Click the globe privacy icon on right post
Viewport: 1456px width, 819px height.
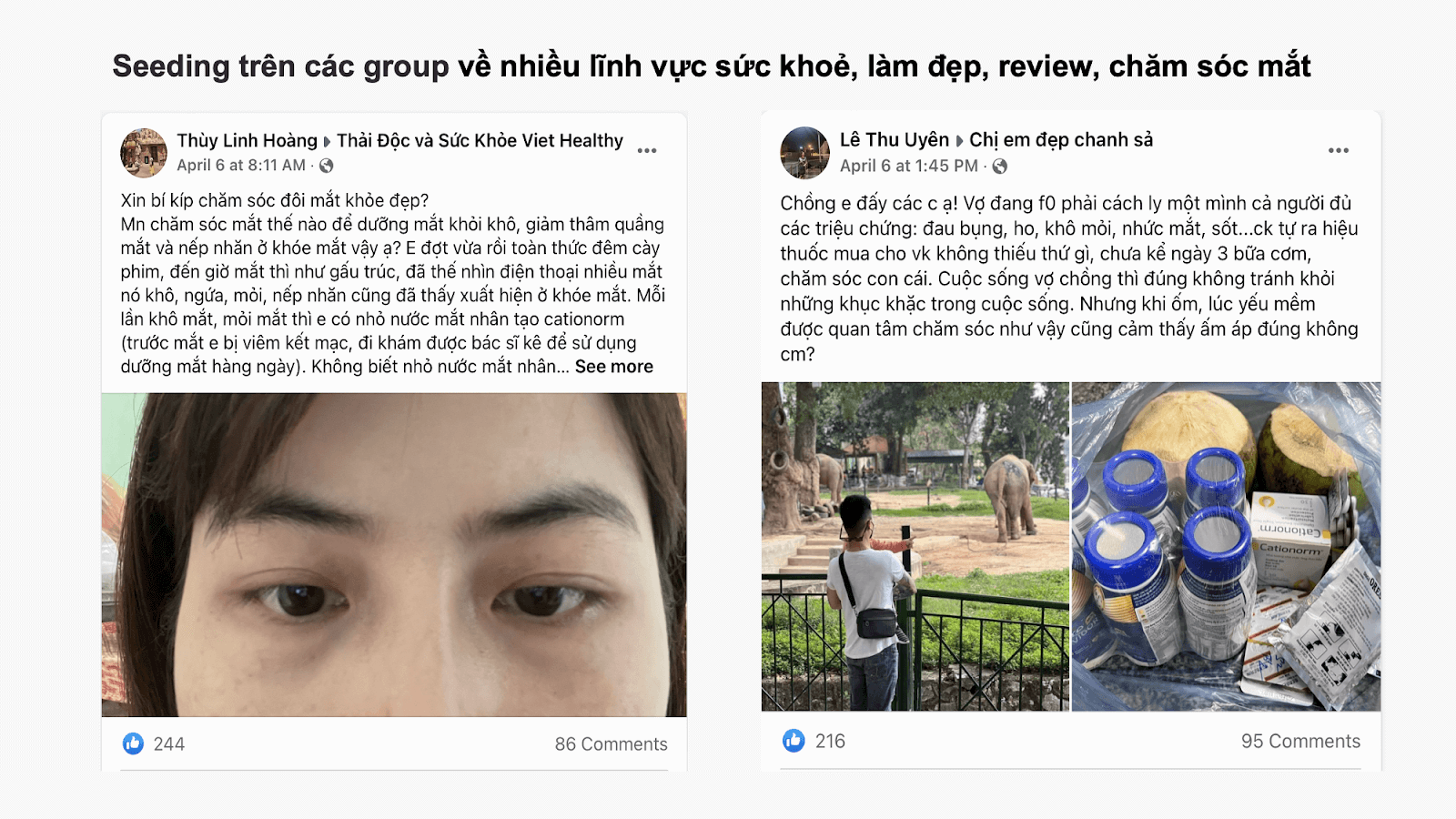click(1000, 166)
